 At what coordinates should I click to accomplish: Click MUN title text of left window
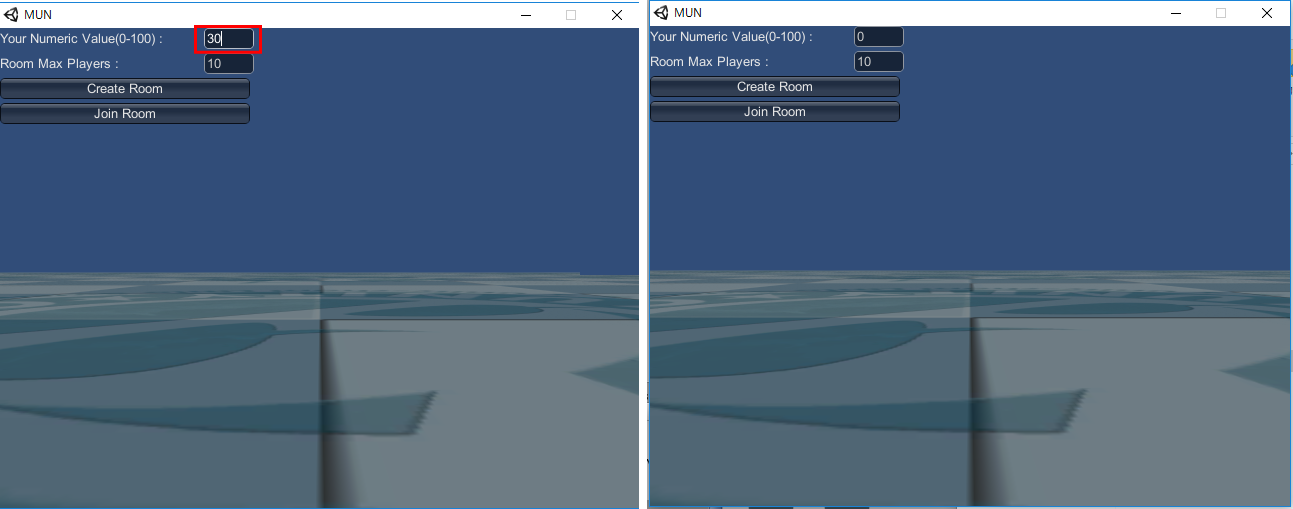(x=38, y=15)
